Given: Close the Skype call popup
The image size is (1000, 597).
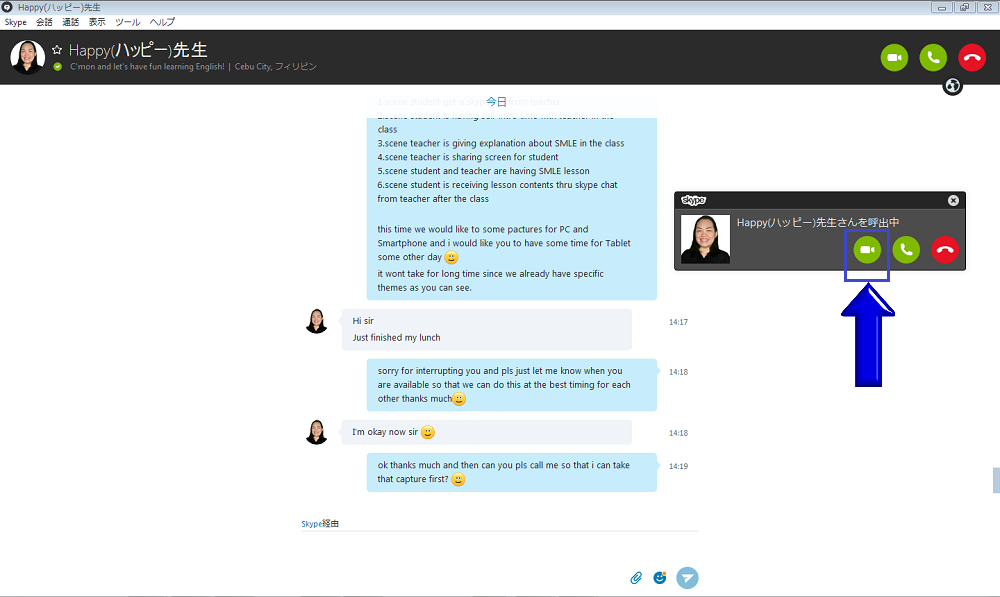Looking at the screenshot, I should tap(953, 200).
